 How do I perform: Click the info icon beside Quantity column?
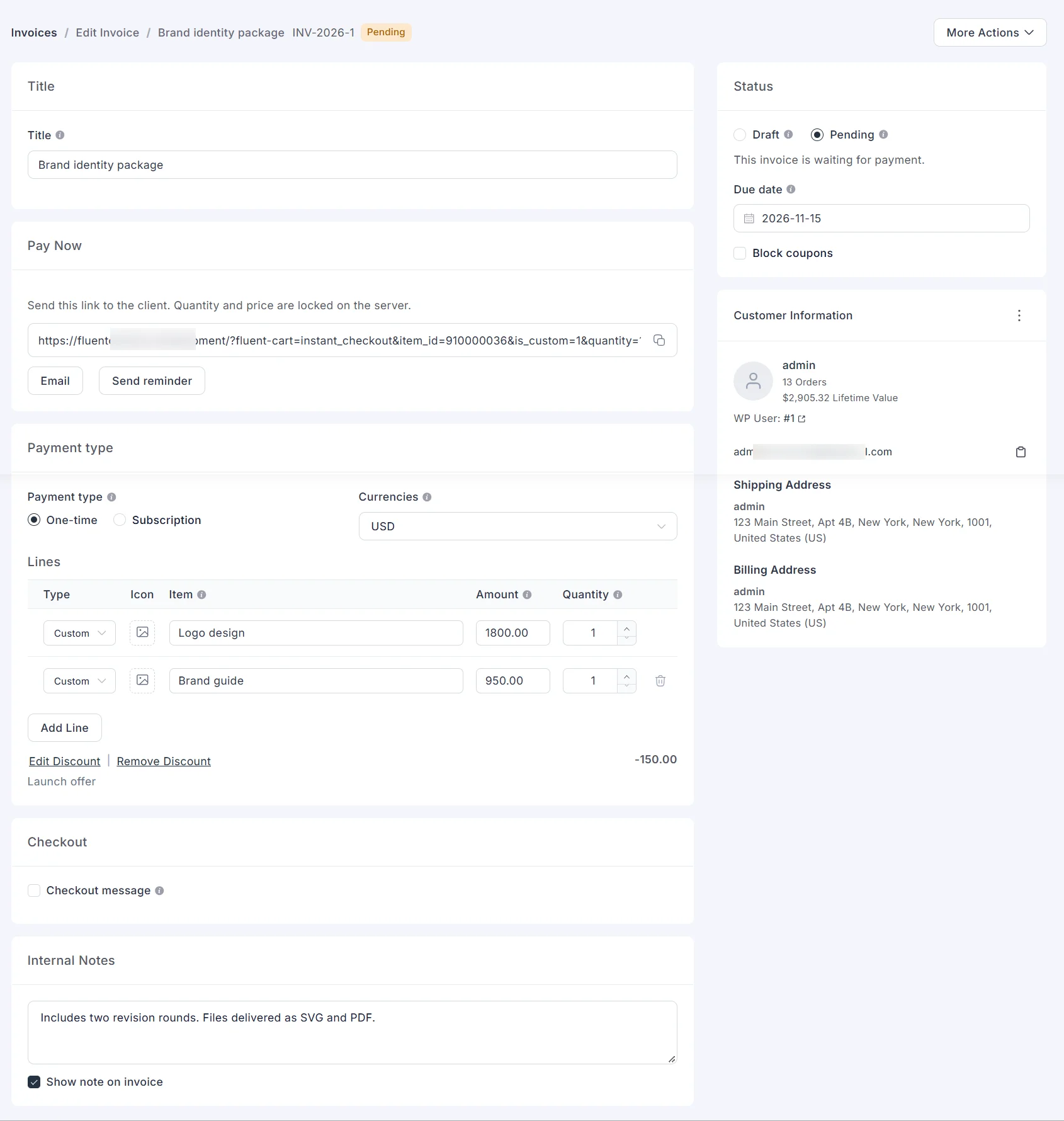tap(618, 595)
